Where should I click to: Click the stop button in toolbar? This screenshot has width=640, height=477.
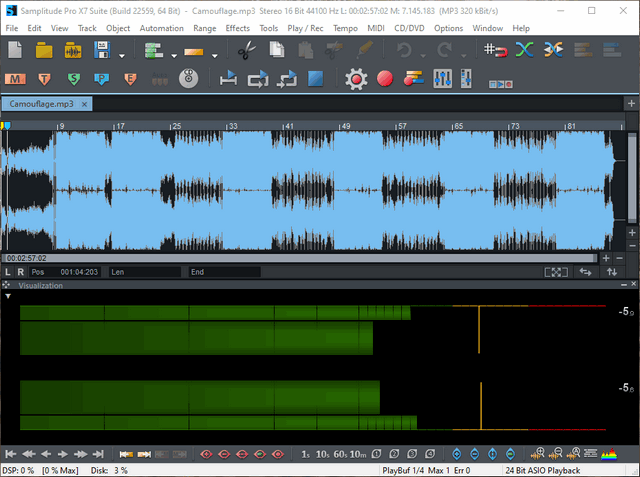click(316, 78)
